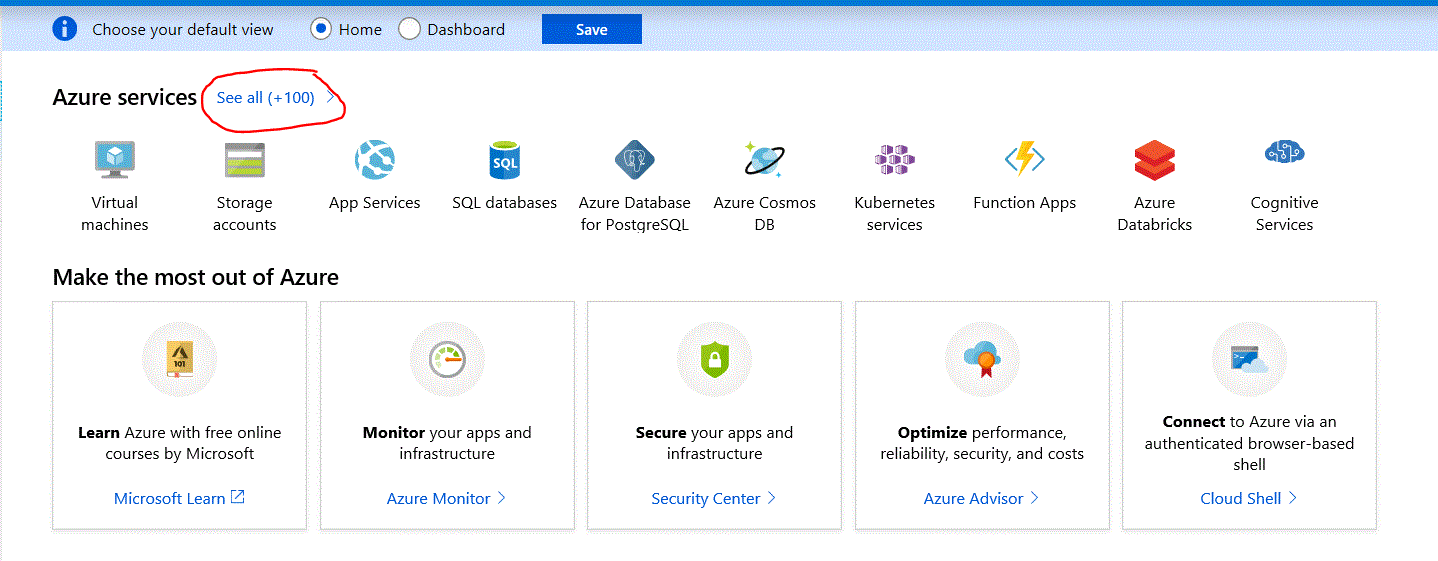
Task: Expand See all (+100) services
Action: point(266,97)
